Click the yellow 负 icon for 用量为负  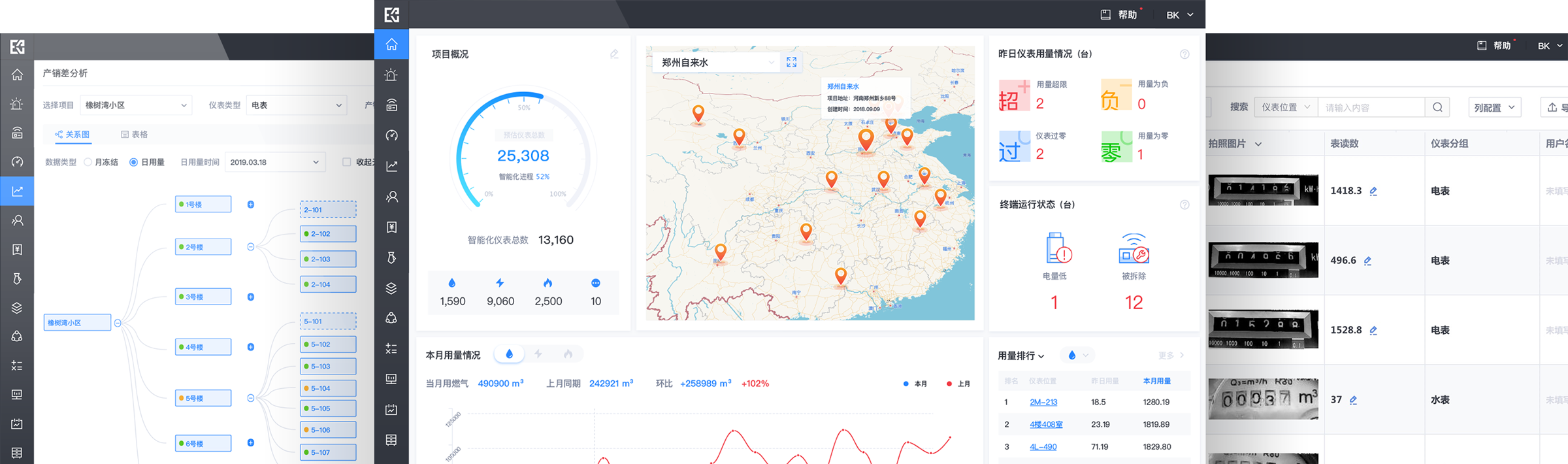(1117, 95)
